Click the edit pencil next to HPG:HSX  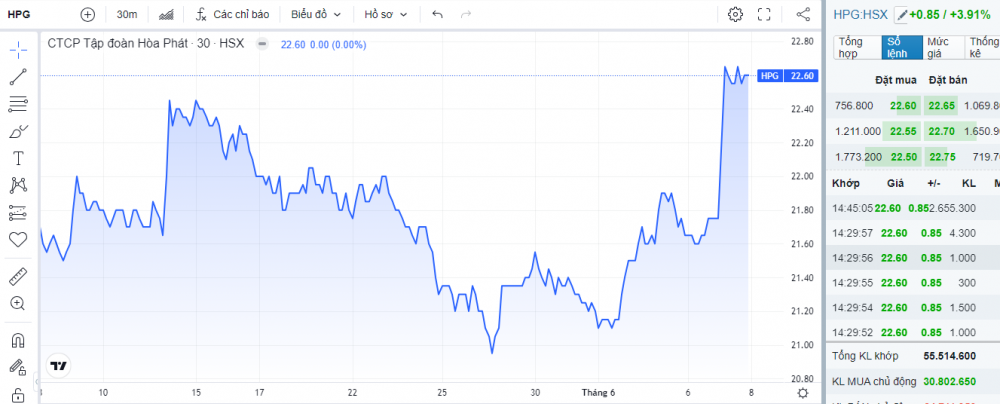[x=901, y=14]
